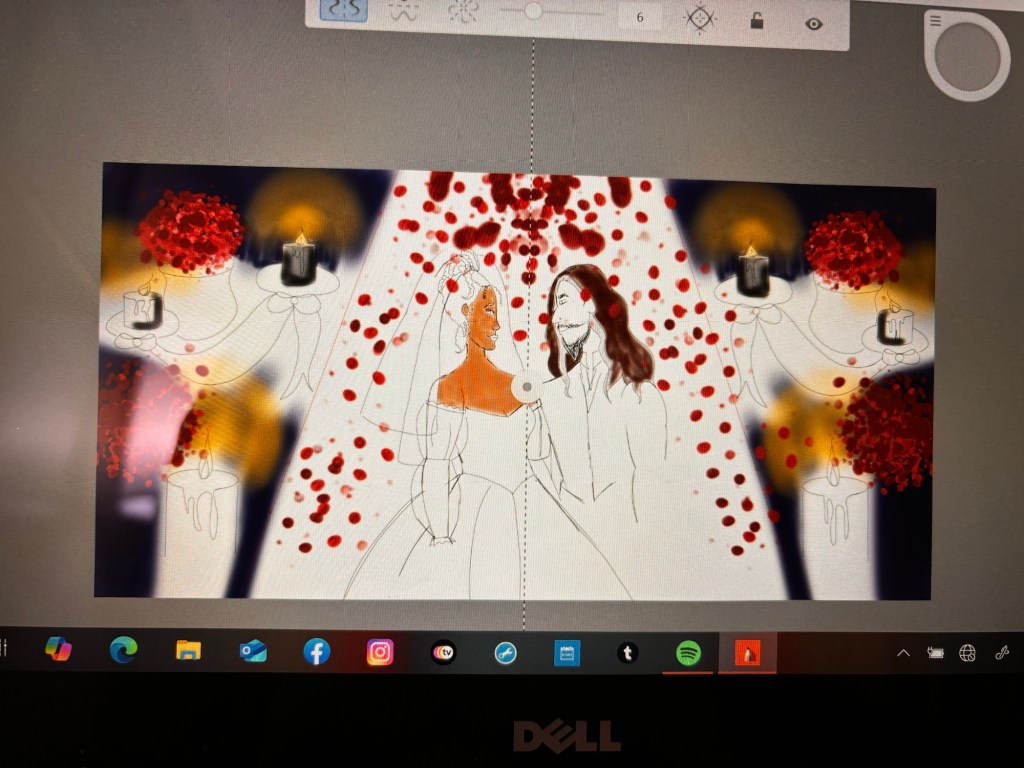Launch Microsoft Edge from the taskbar

click(123, 650)
